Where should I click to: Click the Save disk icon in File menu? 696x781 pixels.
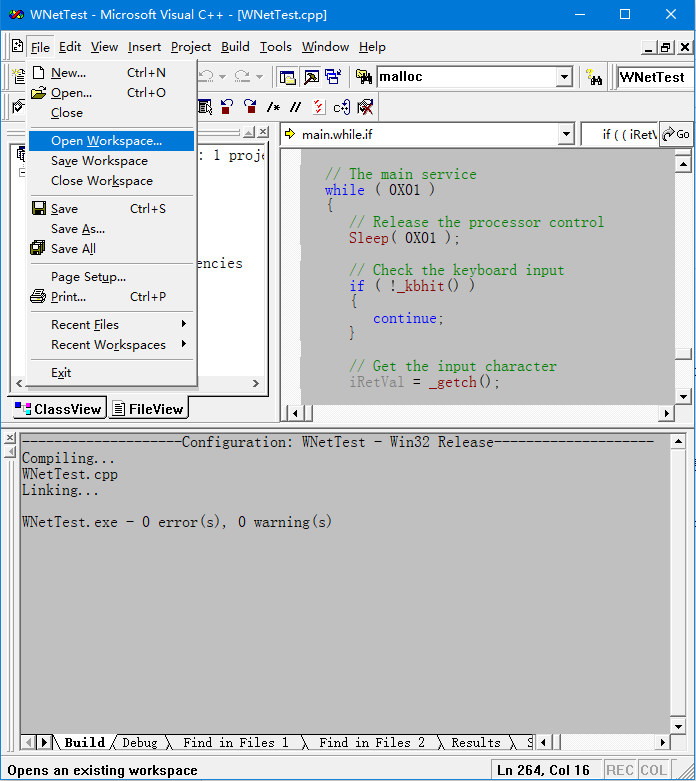coord(39,209)
